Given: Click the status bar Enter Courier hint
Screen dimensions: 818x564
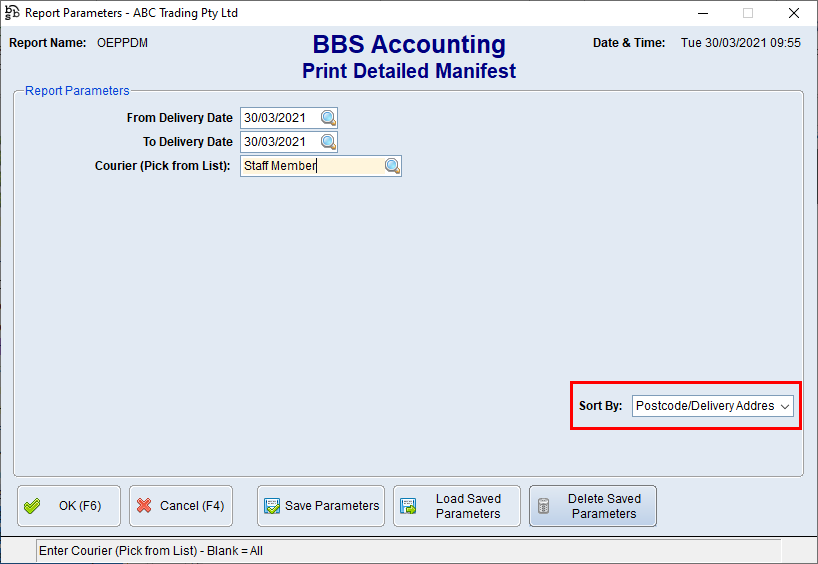Looking at the screenshot, I should click(x=150, y=550).
